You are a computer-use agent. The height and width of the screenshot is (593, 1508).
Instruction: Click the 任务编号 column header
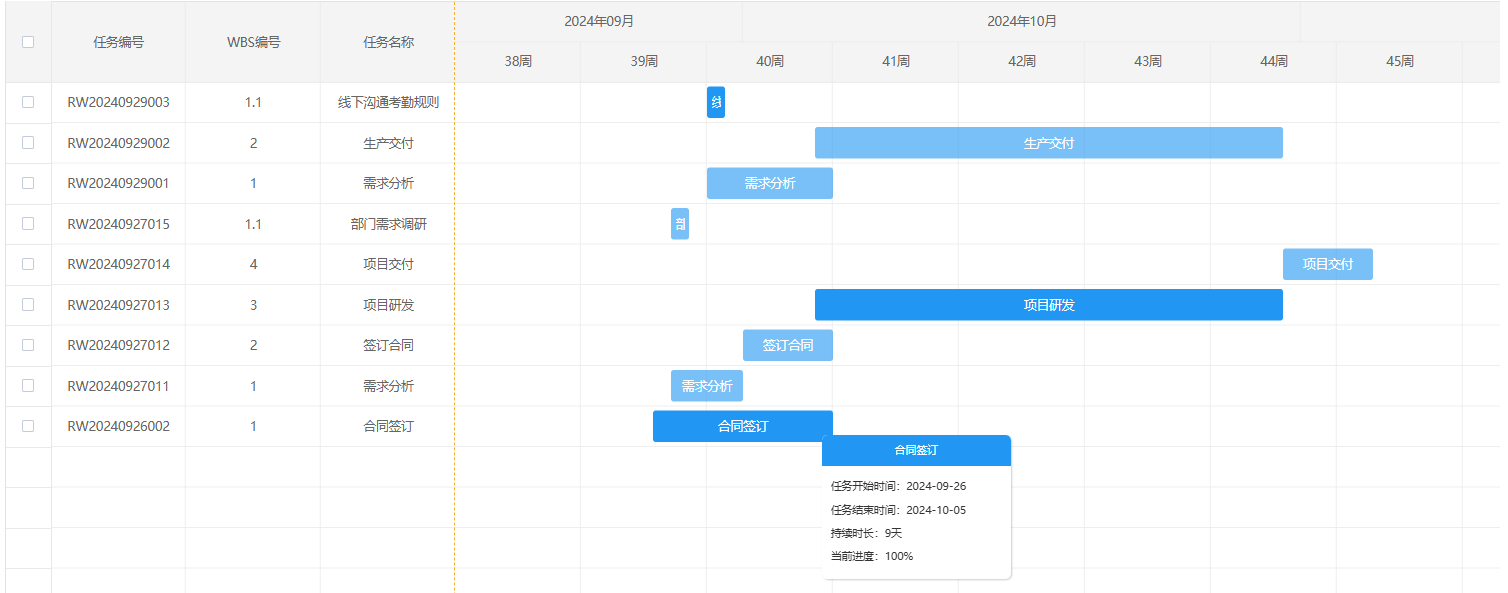pyautogui.click(x=118, y=42)
